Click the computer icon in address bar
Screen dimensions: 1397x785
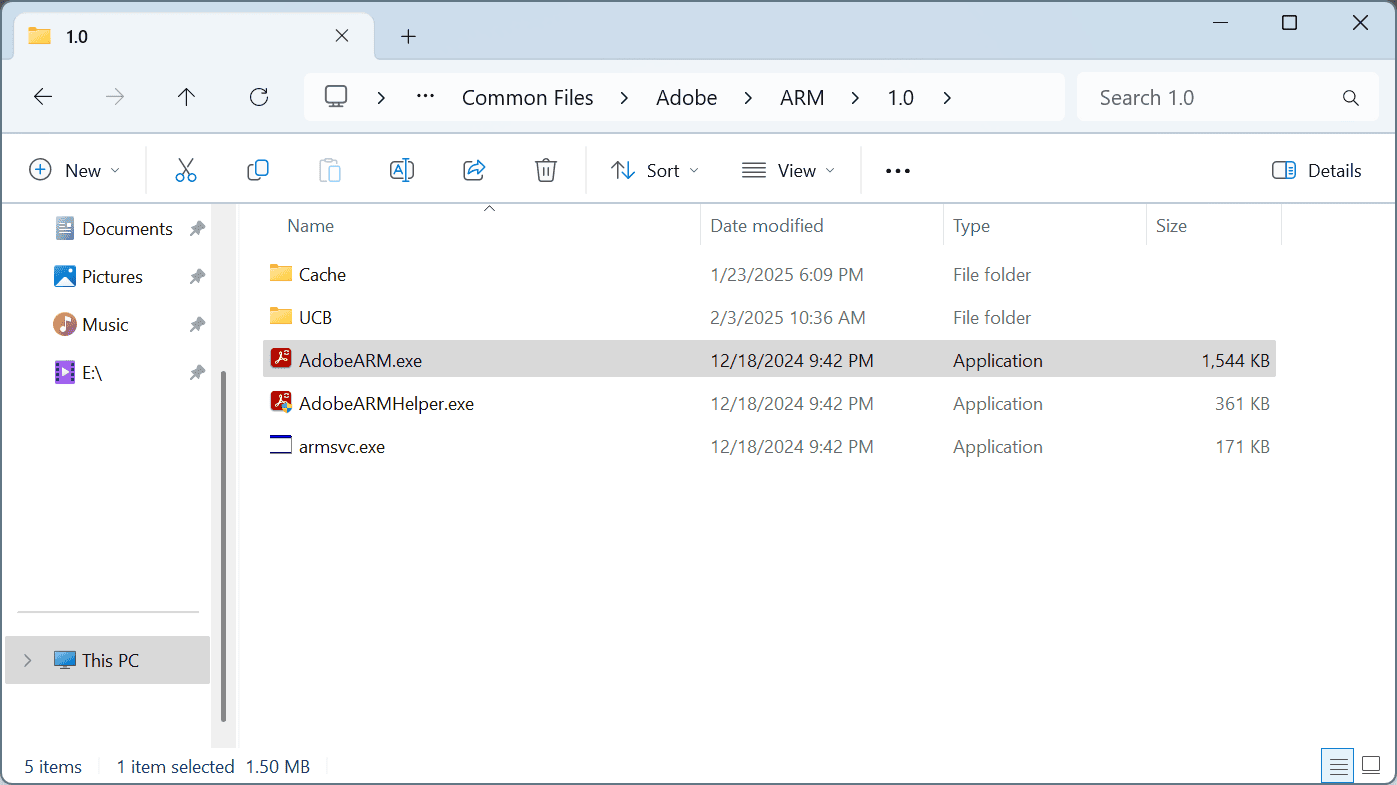(336, 97)
